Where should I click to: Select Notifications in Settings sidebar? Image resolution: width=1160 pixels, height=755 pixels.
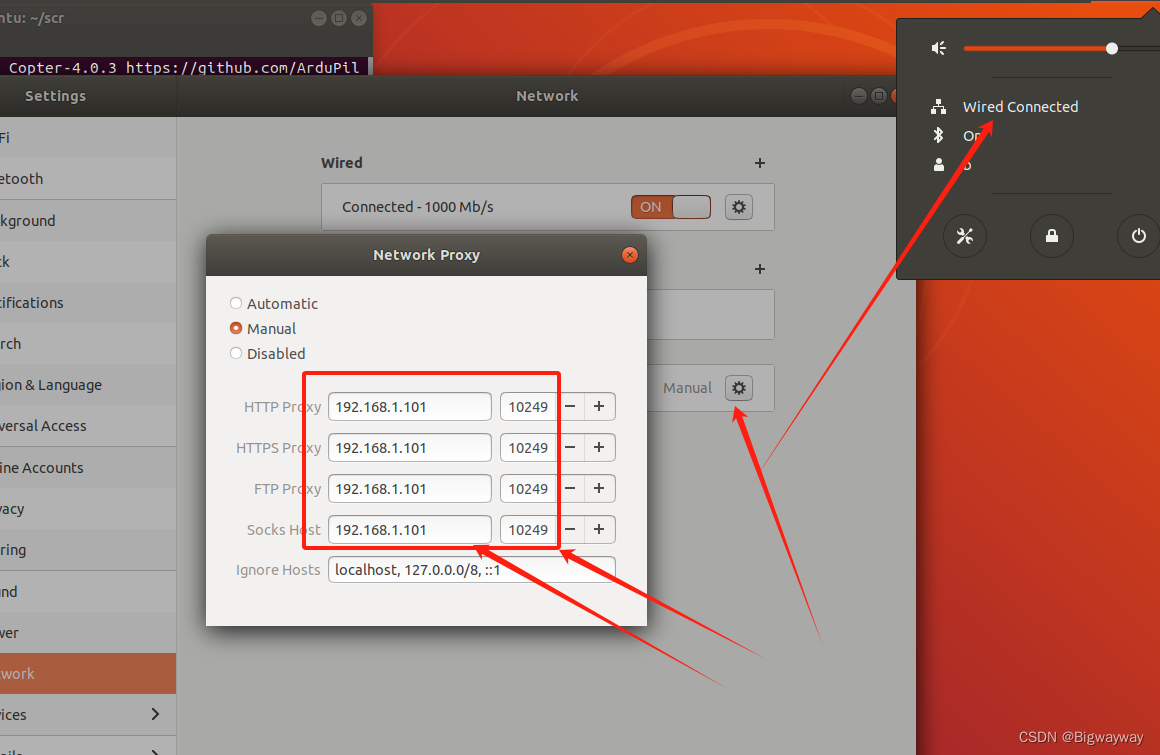(87, 302)
